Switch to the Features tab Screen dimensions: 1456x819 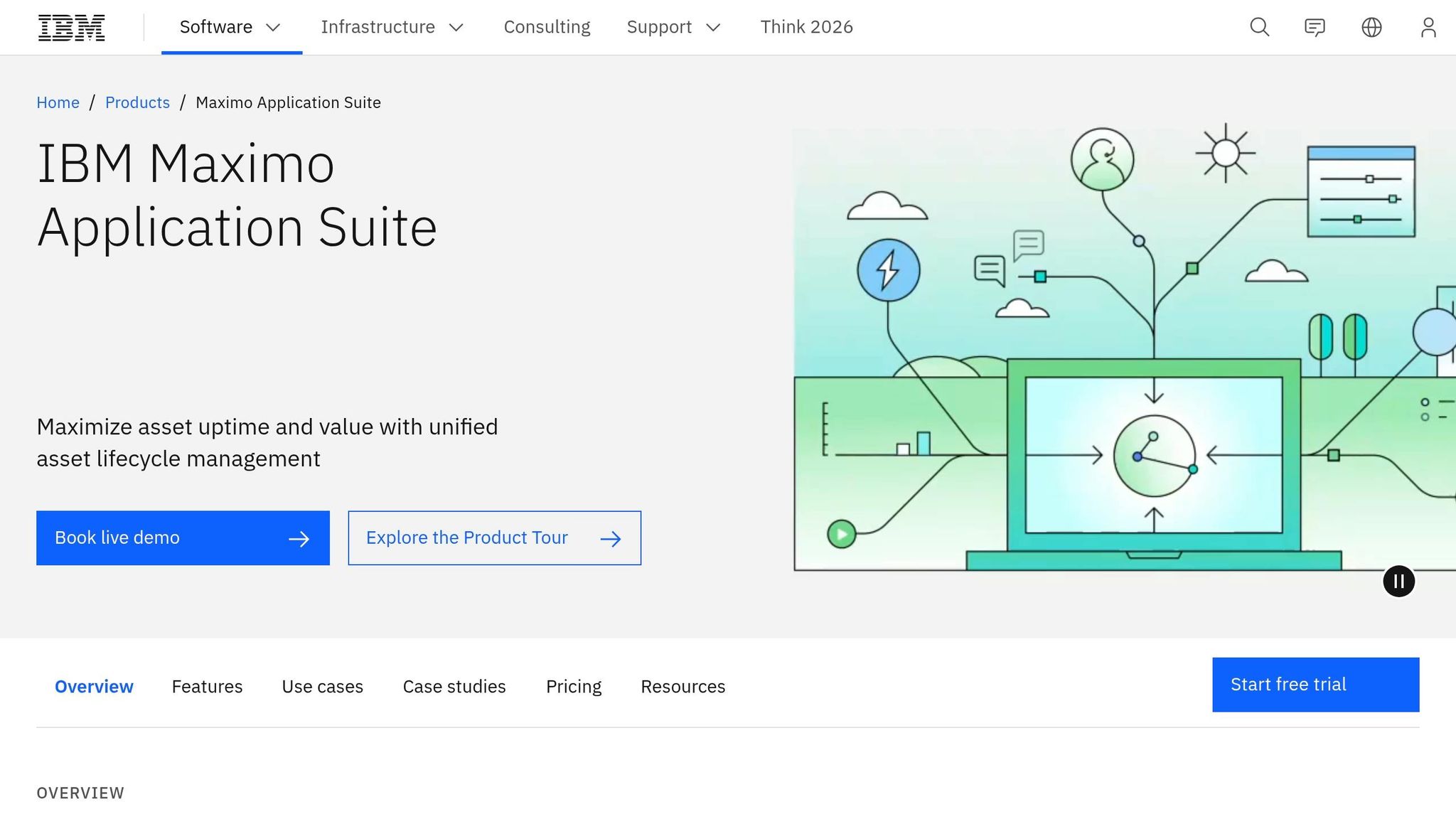tap(207, 686)
